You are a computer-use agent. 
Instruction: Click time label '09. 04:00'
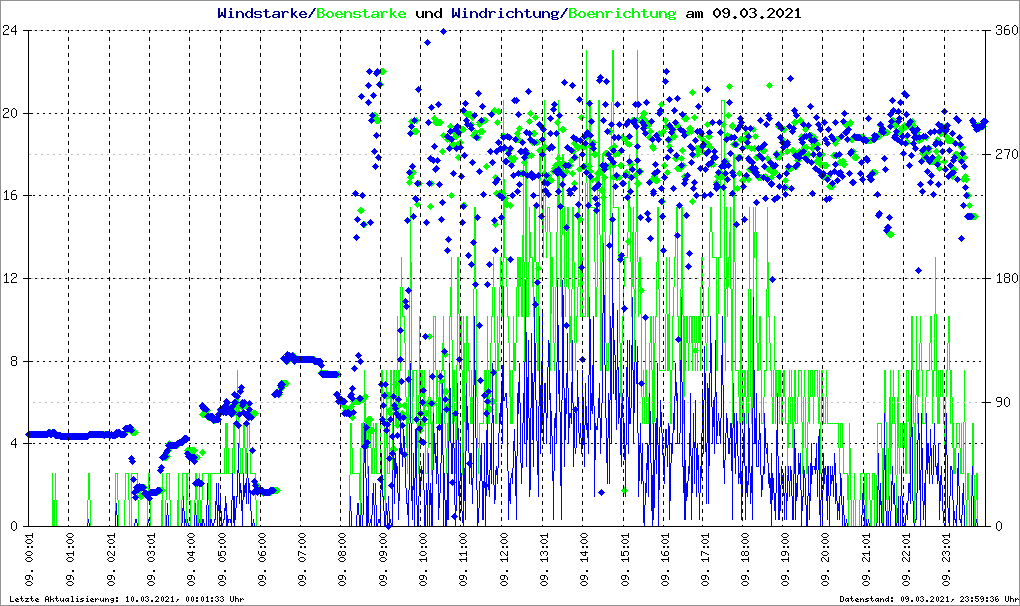(191, 559)
